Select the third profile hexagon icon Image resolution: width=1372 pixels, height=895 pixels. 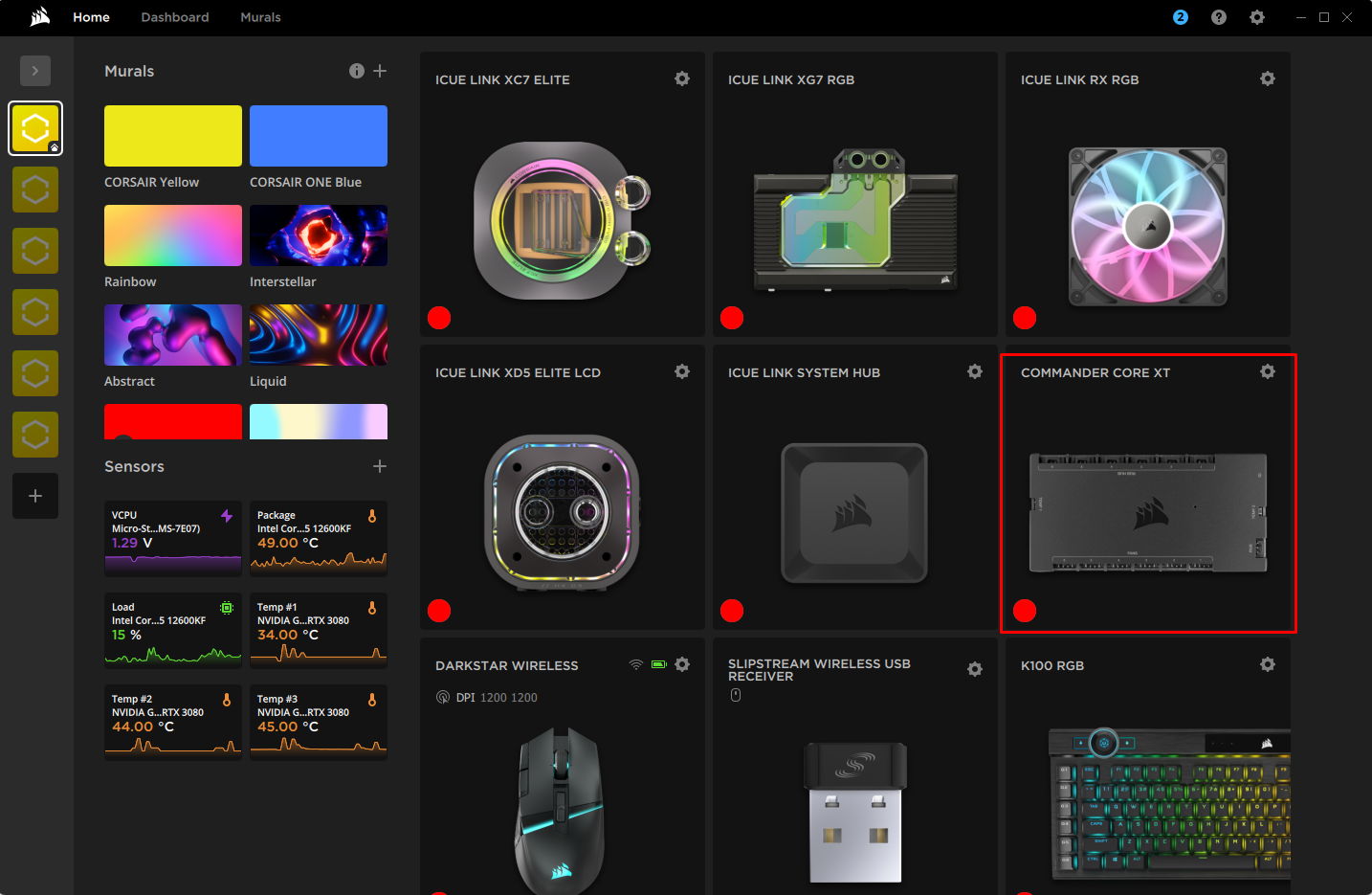point(35,251)
